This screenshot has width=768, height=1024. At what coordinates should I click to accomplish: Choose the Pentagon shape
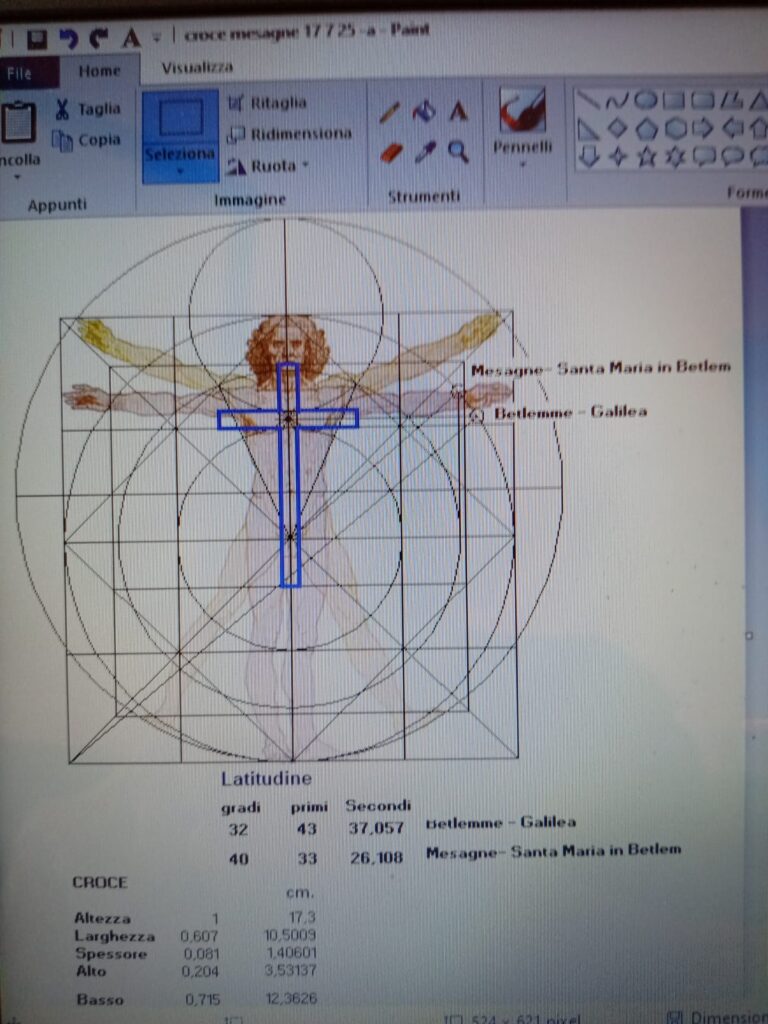point(646,129)
